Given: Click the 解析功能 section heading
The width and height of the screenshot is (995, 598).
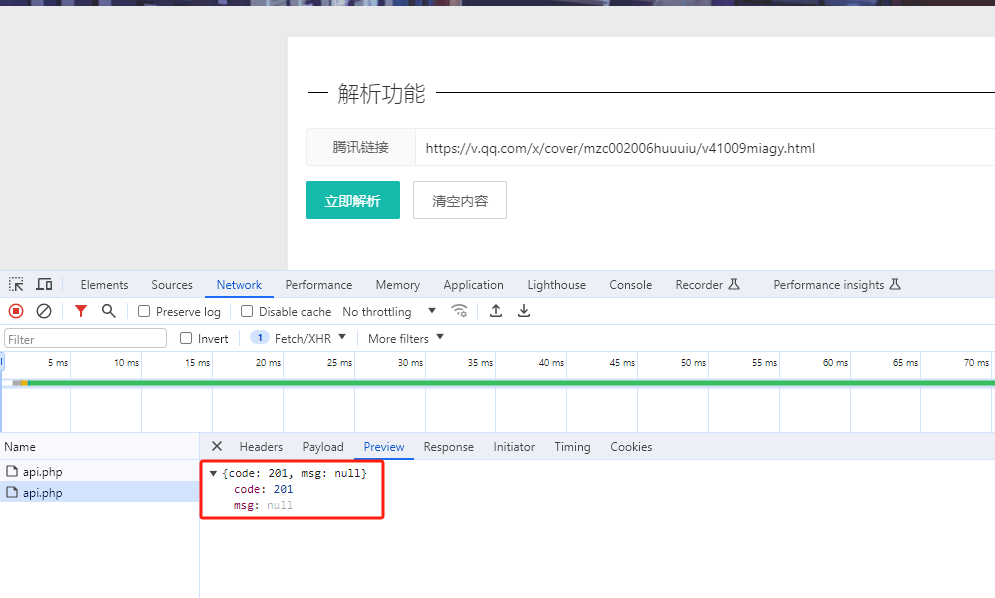Looking at the screenshot, I should (381, 93).
